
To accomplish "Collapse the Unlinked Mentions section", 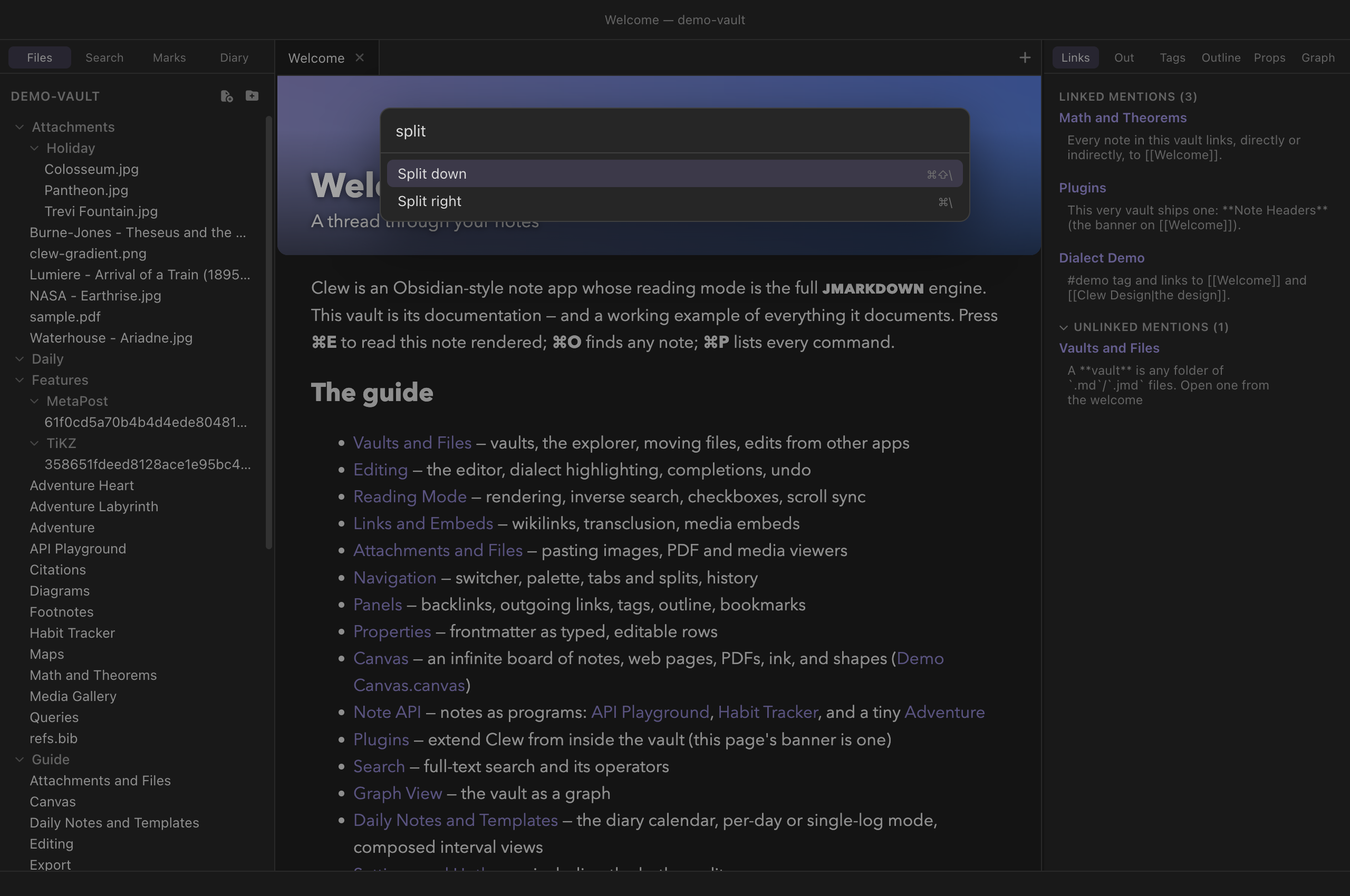I will pyautogui.click(x=1064, y=327).
